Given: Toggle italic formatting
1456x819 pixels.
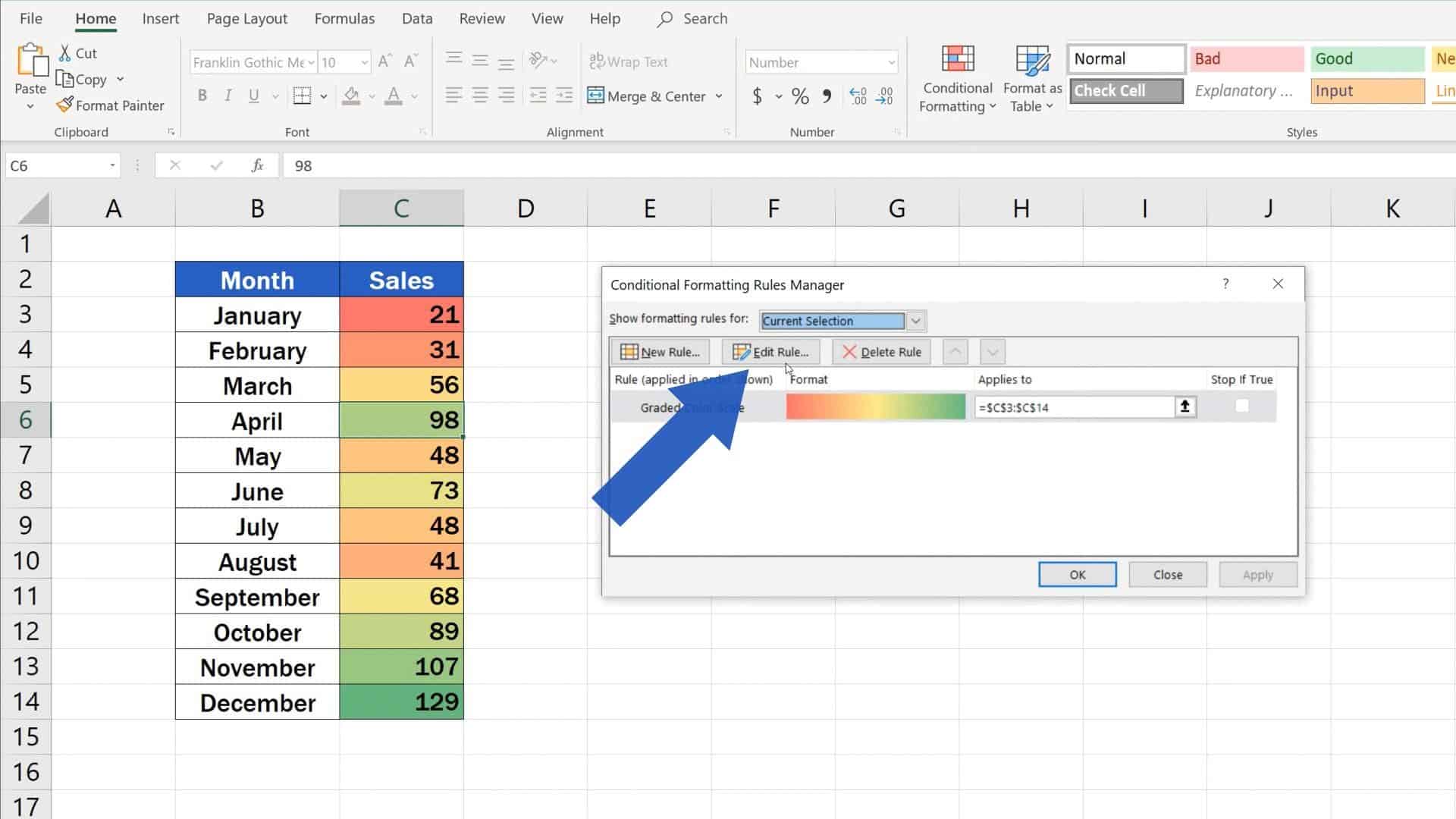Looking at the screenshot, I should (227, 96).
